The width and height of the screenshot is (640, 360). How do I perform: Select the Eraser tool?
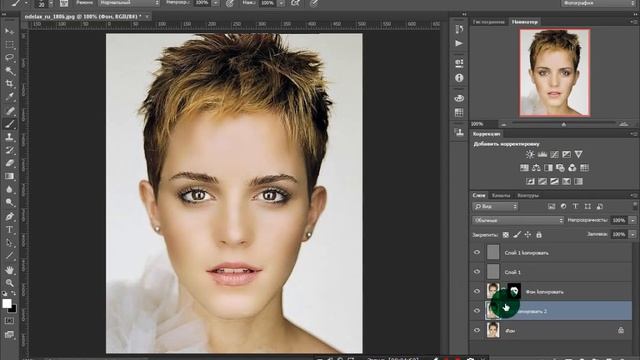coord(9,163)
